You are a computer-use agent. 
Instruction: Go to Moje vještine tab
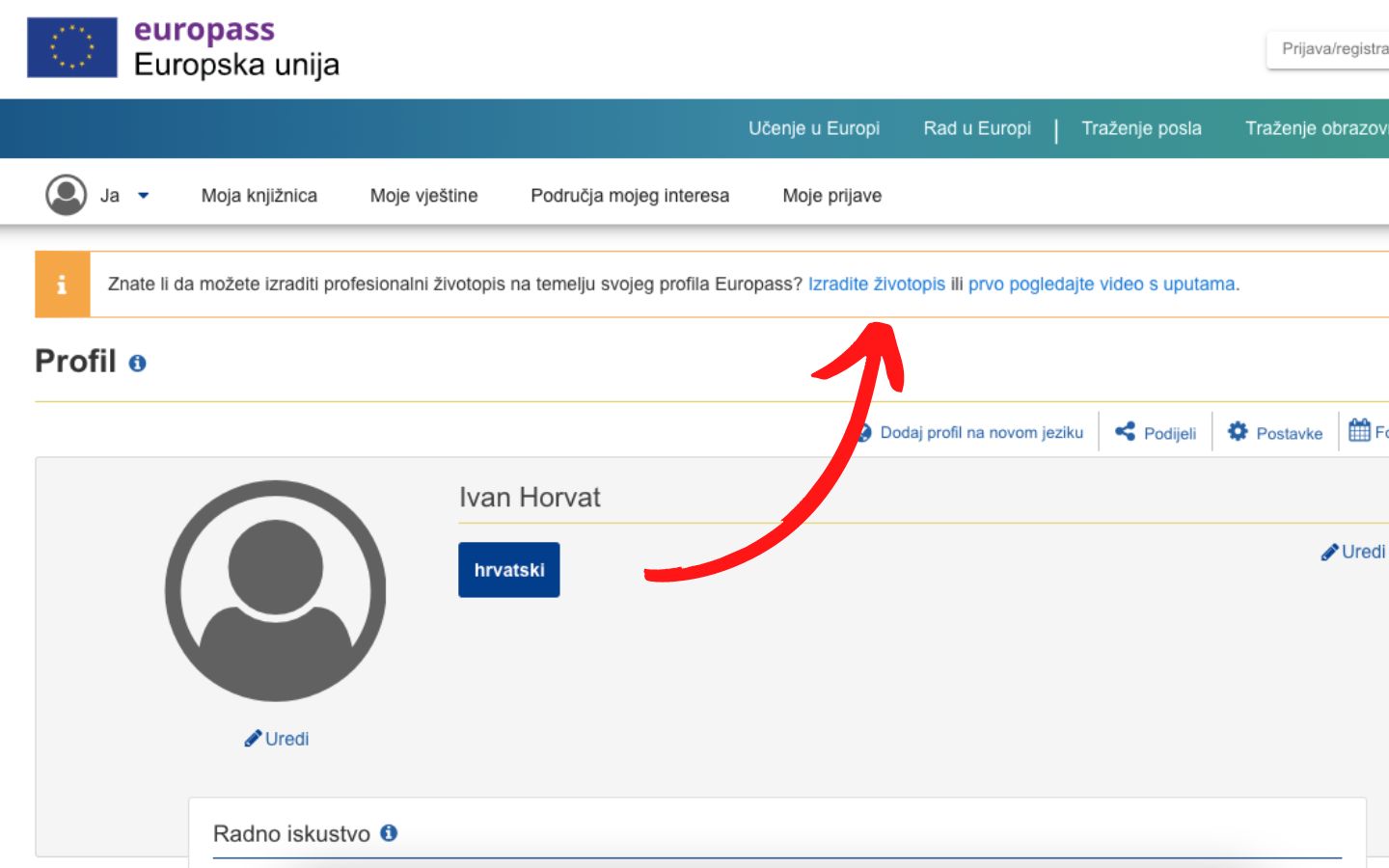(x=424, y=196)
